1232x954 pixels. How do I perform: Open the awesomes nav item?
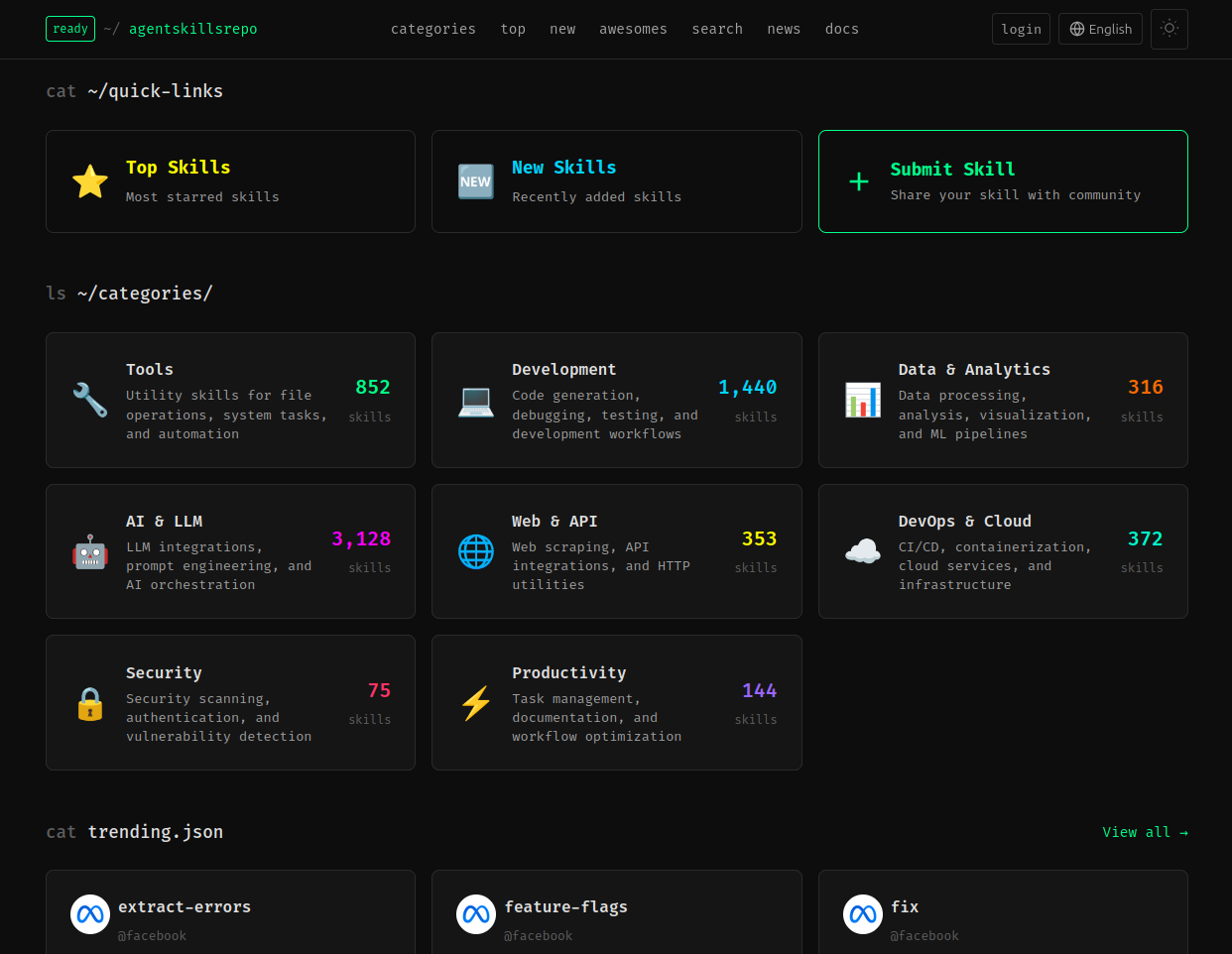pos(633,29)
